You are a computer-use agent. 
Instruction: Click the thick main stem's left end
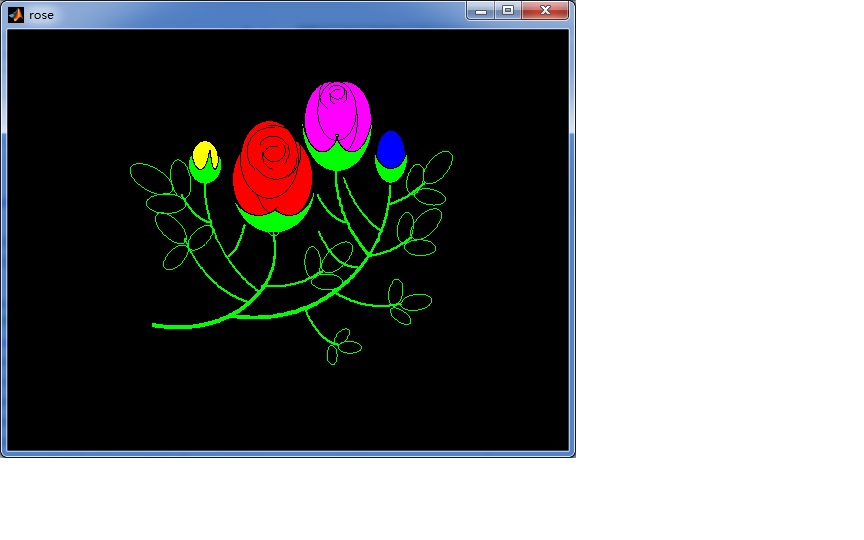[x=156, y=325]
